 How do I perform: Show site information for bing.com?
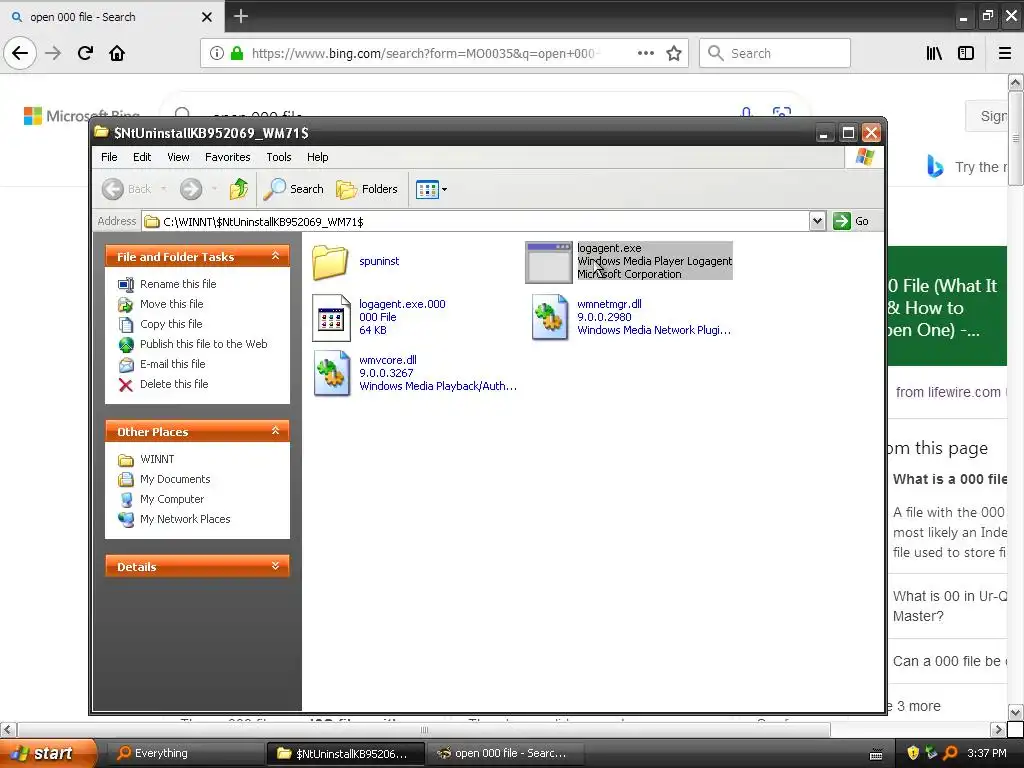click(216, 53)
